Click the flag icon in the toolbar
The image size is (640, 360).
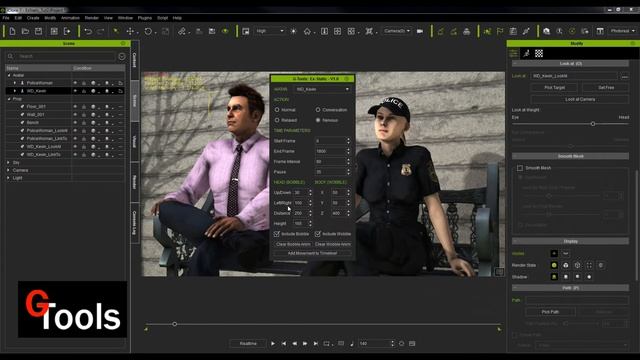(500, 31)
